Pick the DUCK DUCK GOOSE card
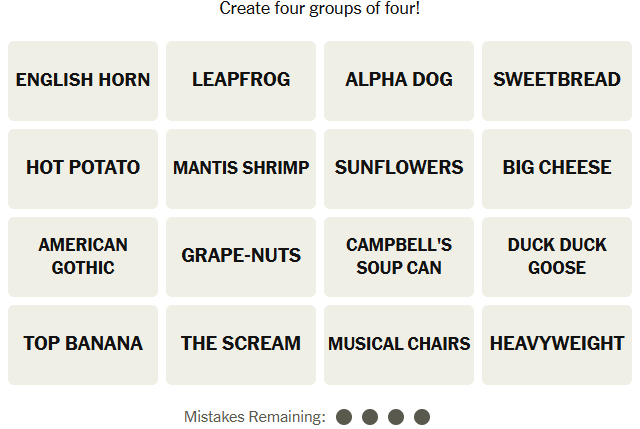The image size is (640, 429). point(557,257)
